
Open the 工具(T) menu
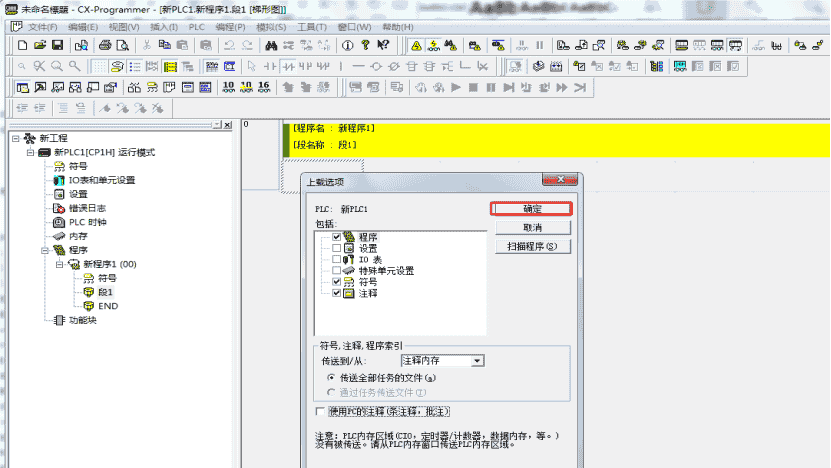click(x=312, y=26)
